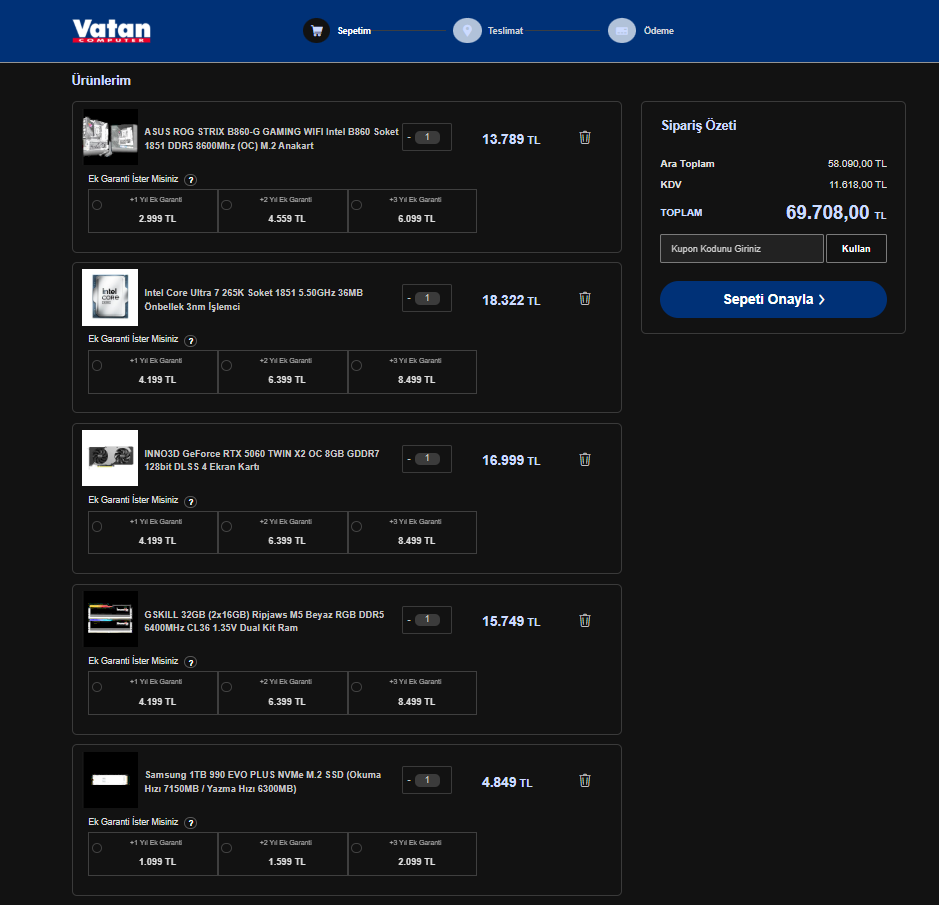This screenshot has height=905, width=939.
Task: Click the 18.322 TL processor price
Action: [511, 300]
